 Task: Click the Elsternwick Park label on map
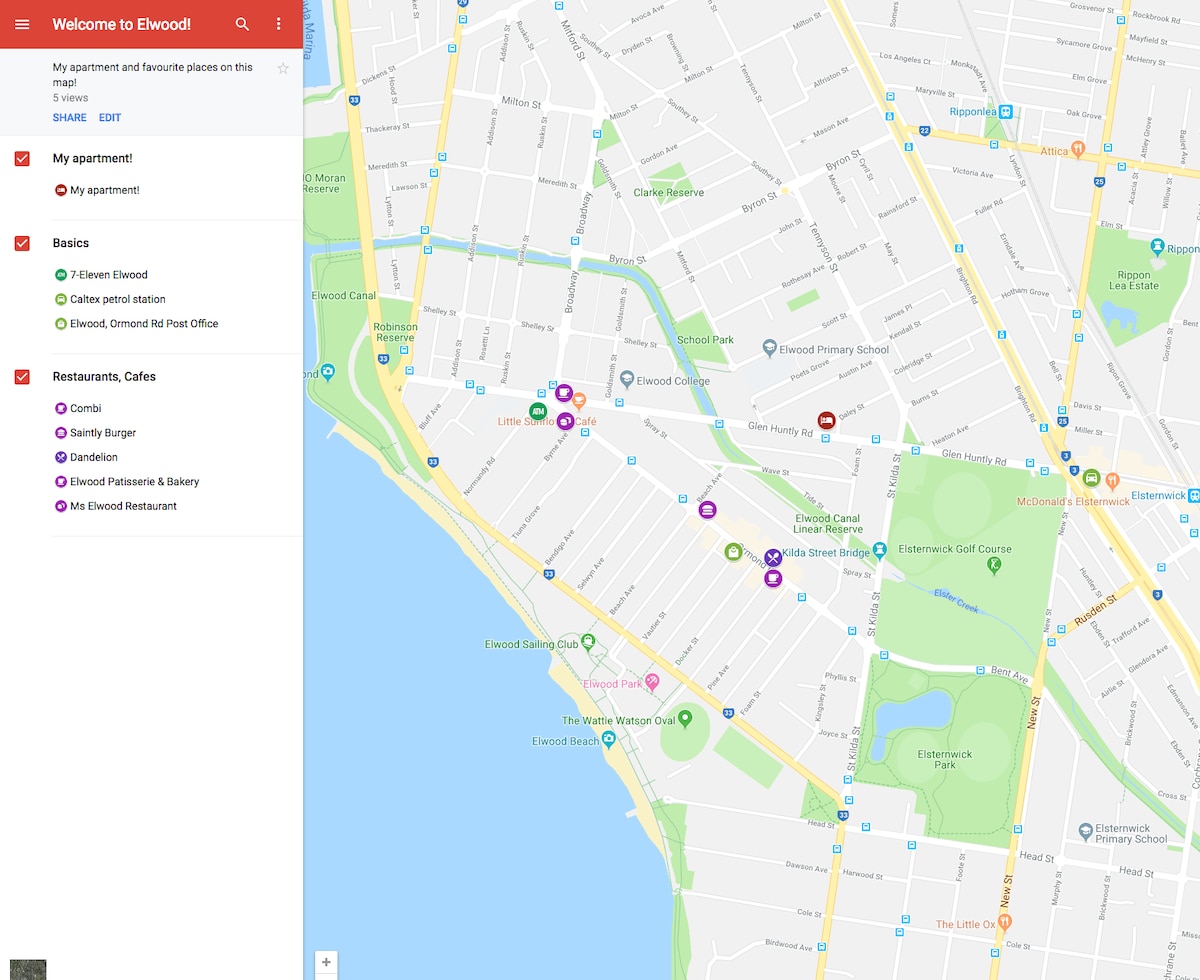point(945,760)
